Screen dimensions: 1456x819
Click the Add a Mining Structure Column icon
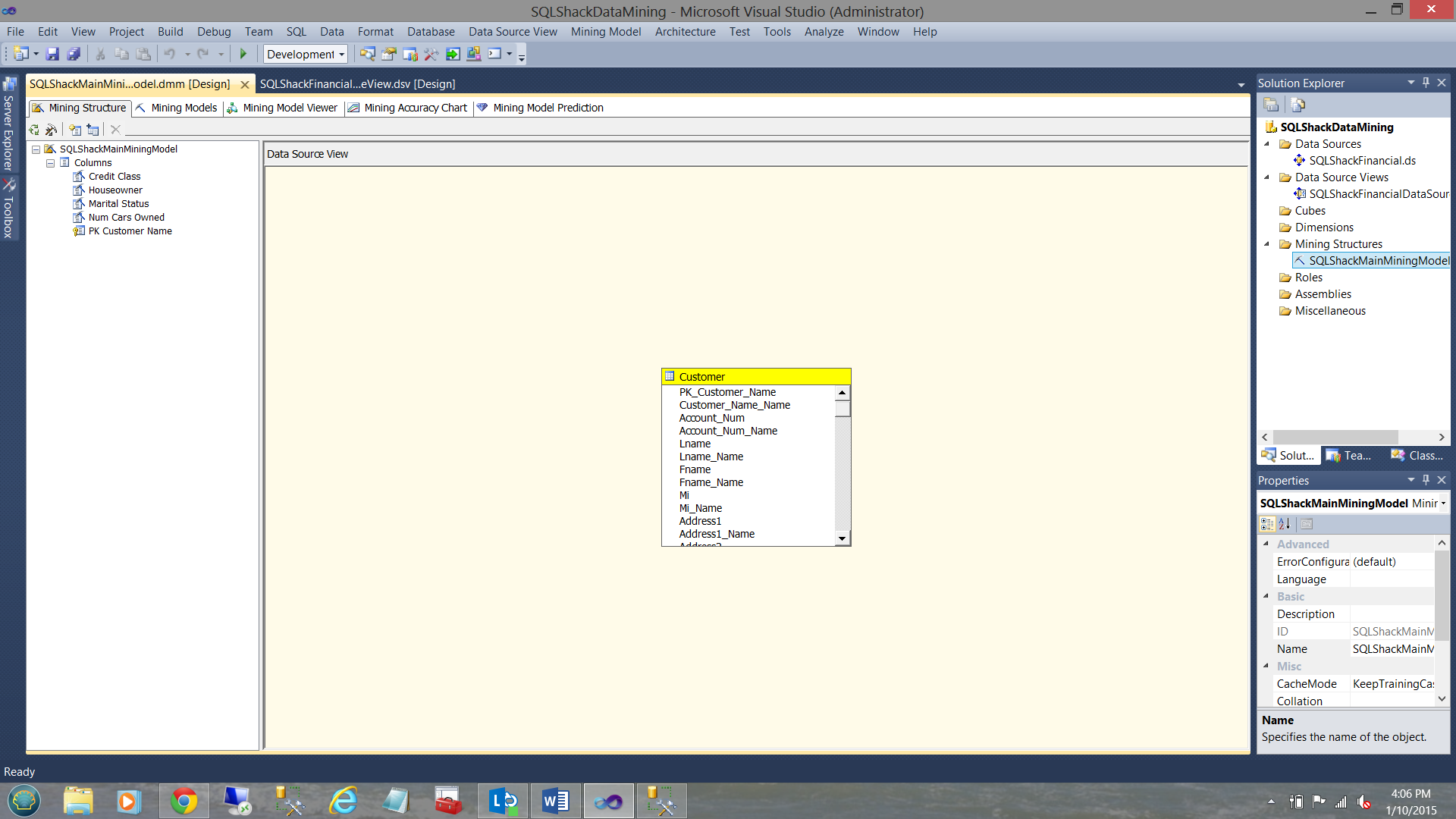tap(75, 130)
